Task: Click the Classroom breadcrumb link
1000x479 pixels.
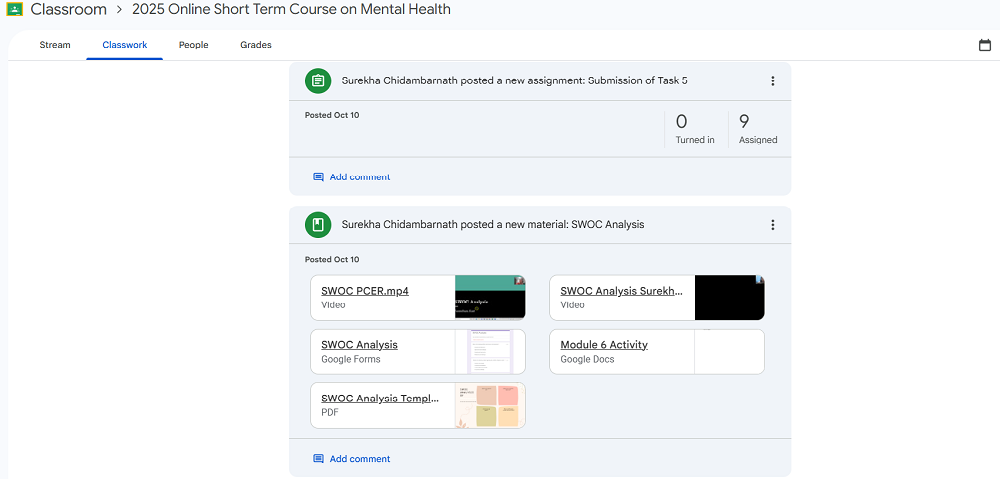Action: click(68, 10)
